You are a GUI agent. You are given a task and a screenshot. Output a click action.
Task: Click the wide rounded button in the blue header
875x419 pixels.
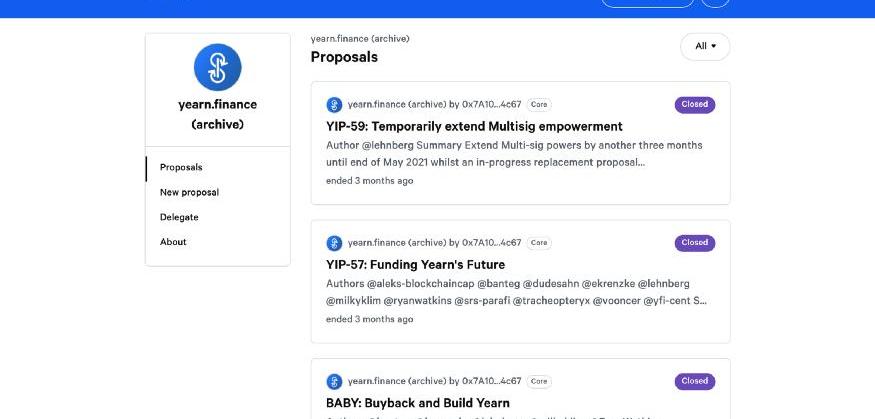click(647, 2)
